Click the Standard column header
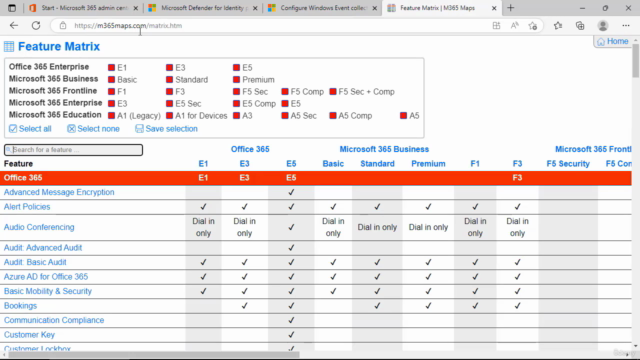Screen dimensions: 640x360 pyautogui.click(x=378, y=164)
